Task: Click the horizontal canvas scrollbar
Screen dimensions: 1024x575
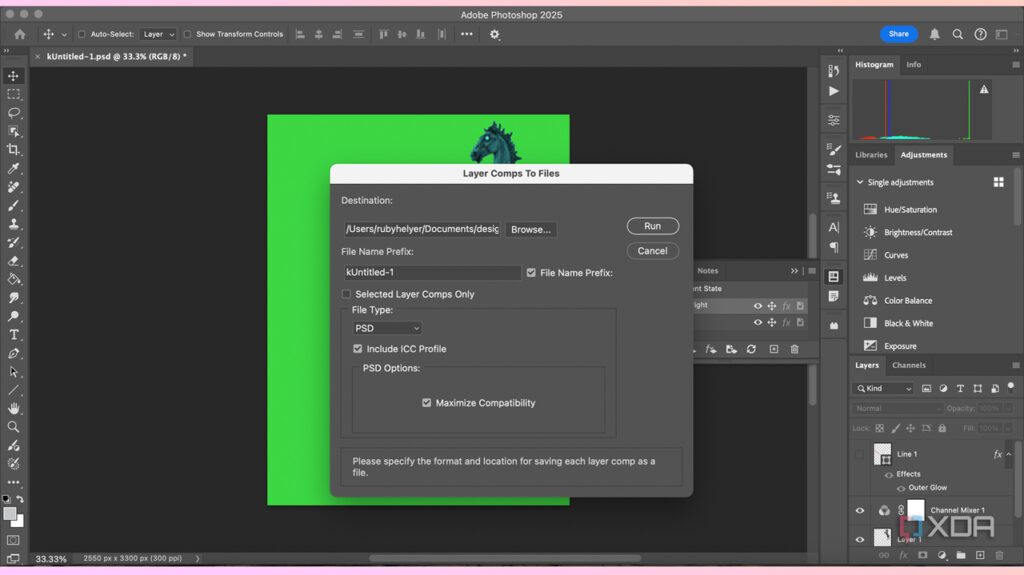Action: click(x=504, y=558)
